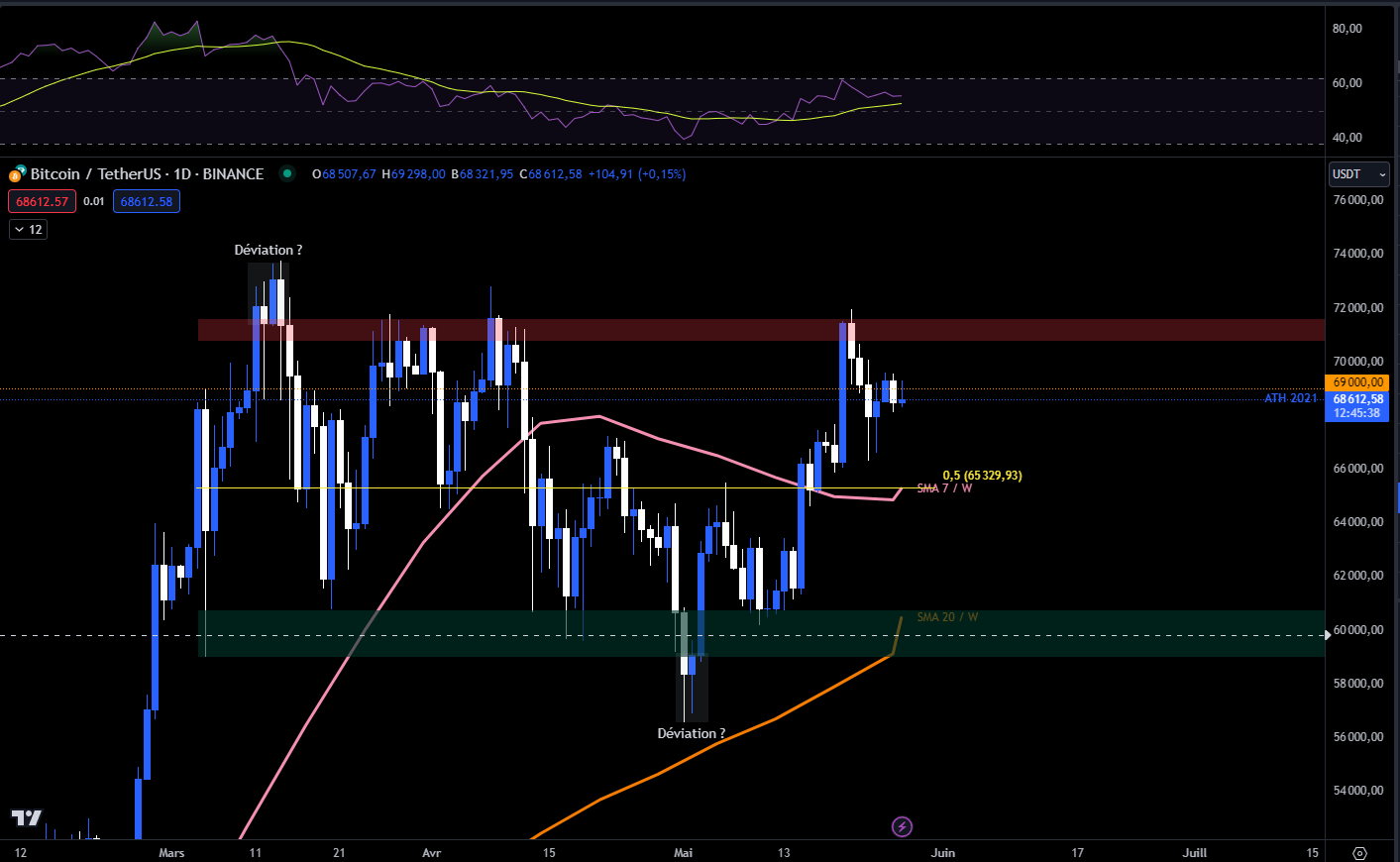
Task: Open instant trading with the purple lightning icon
Action: pyautogui.click(x=903, y=826)
